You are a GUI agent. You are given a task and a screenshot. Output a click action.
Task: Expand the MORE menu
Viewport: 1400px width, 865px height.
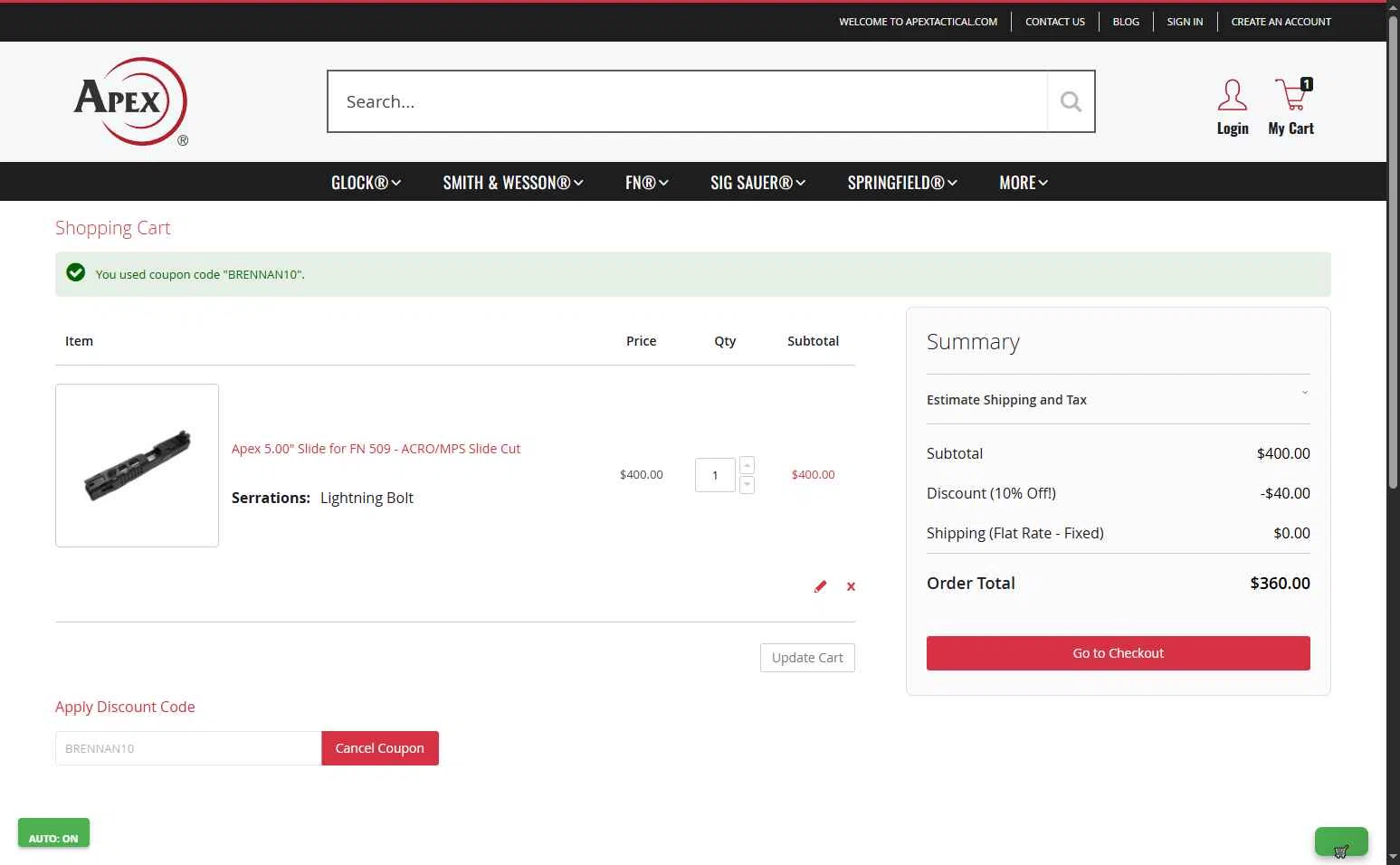(x=1024, y=183)
